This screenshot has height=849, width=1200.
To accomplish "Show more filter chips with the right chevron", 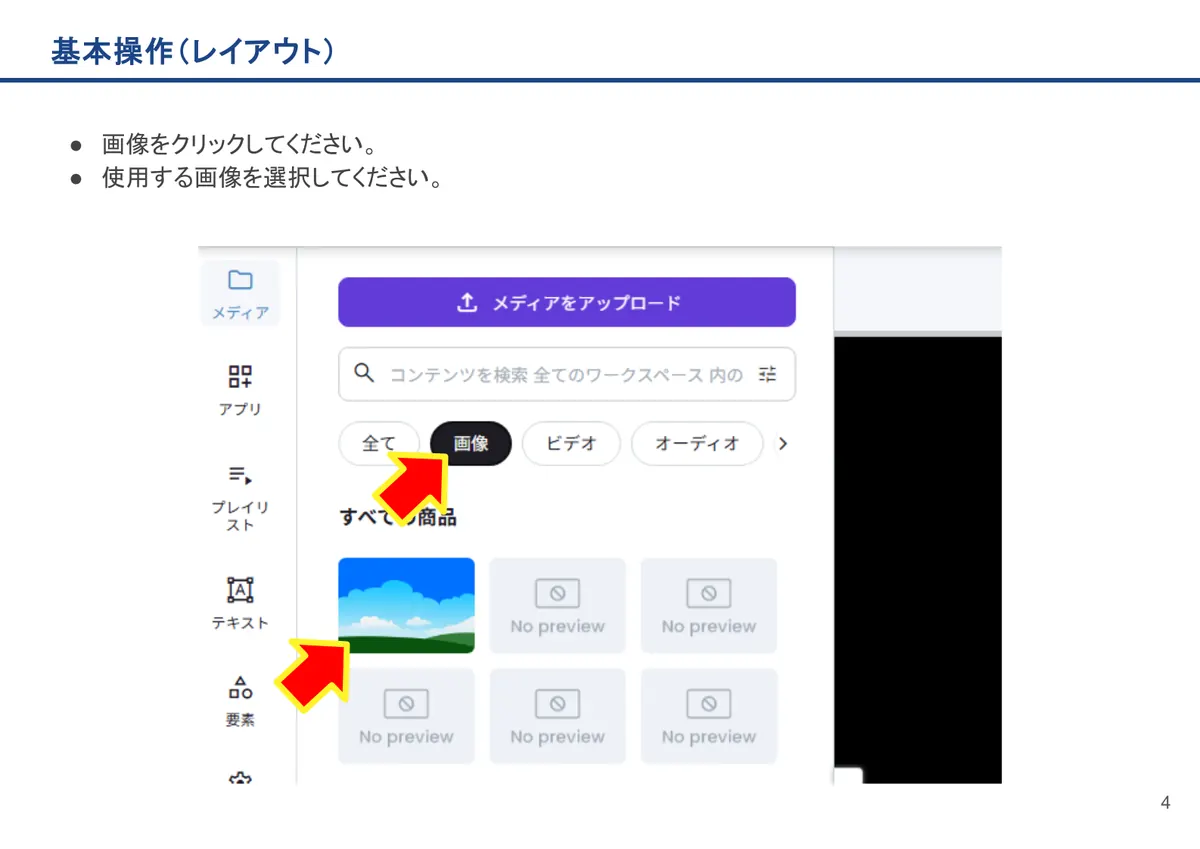I will [783, 443].
